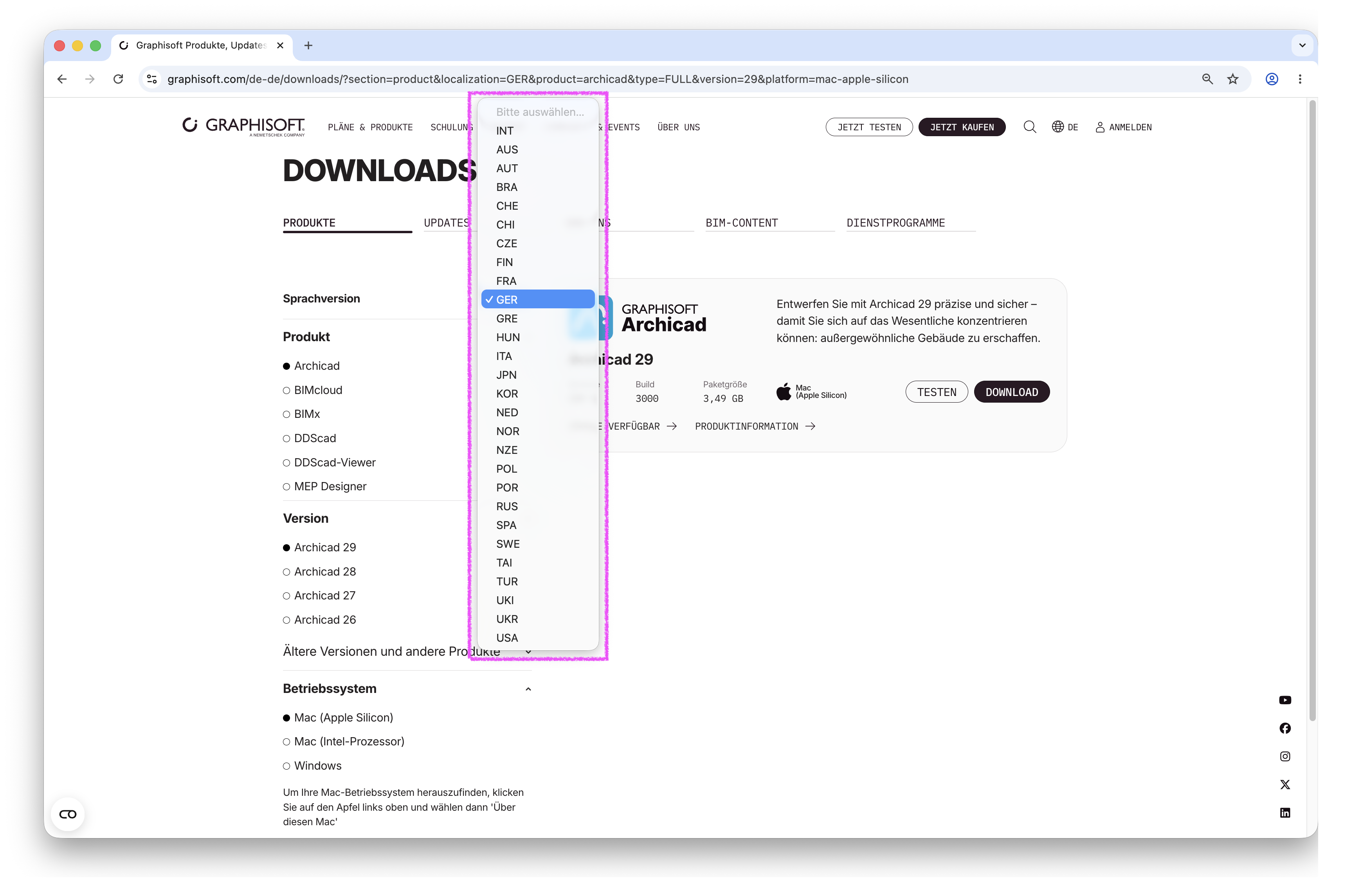Viewport: 1362px width, 896px height.
Task: Select JPN in the language dropdown
Action: (x=538, y=375)
